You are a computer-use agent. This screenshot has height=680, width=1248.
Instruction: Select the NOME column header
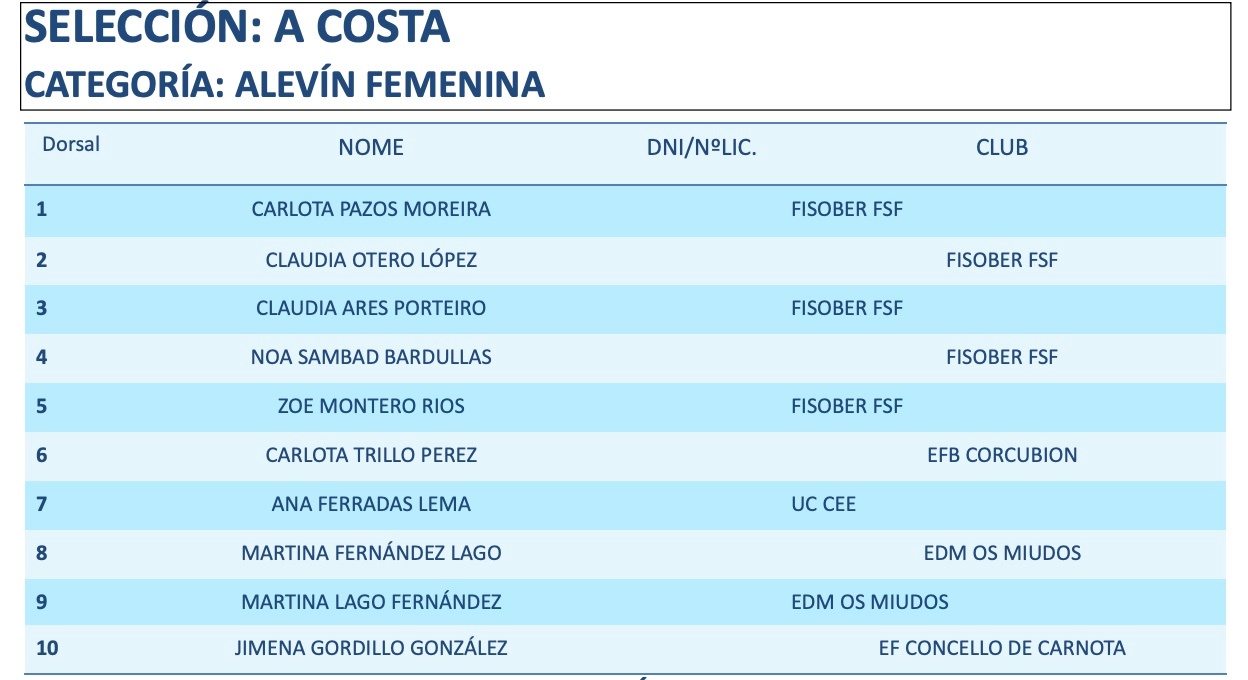[x=371, y=147]
